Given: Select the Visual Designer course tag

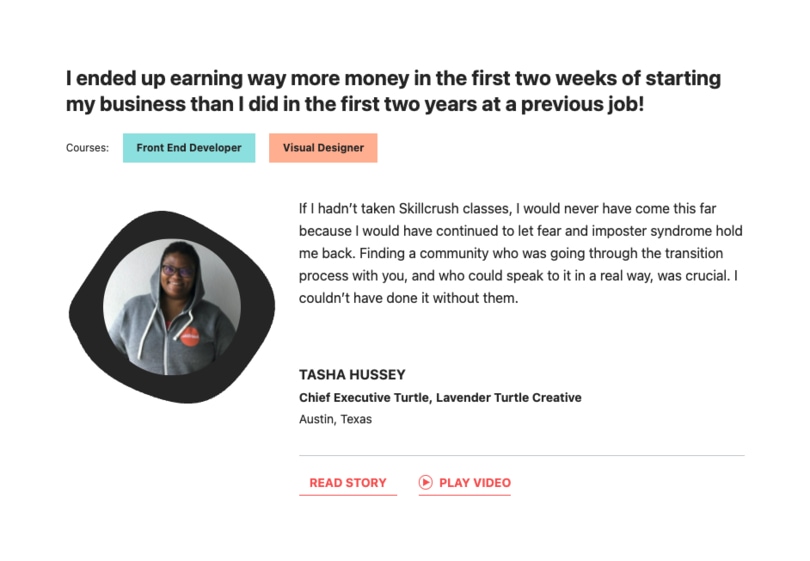Looking at the screenshot, I should 323,148.
